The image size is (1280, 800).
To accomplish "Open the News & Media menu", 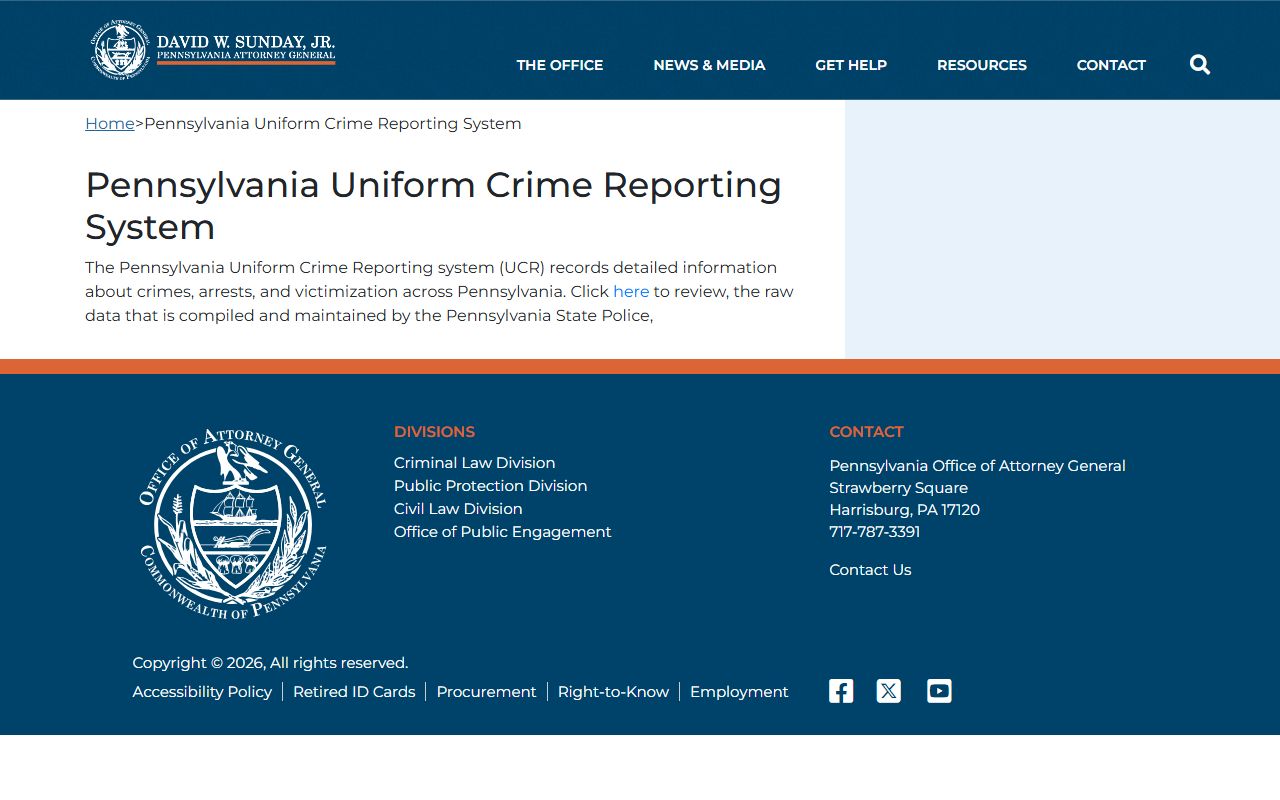I will click(709, 65).
